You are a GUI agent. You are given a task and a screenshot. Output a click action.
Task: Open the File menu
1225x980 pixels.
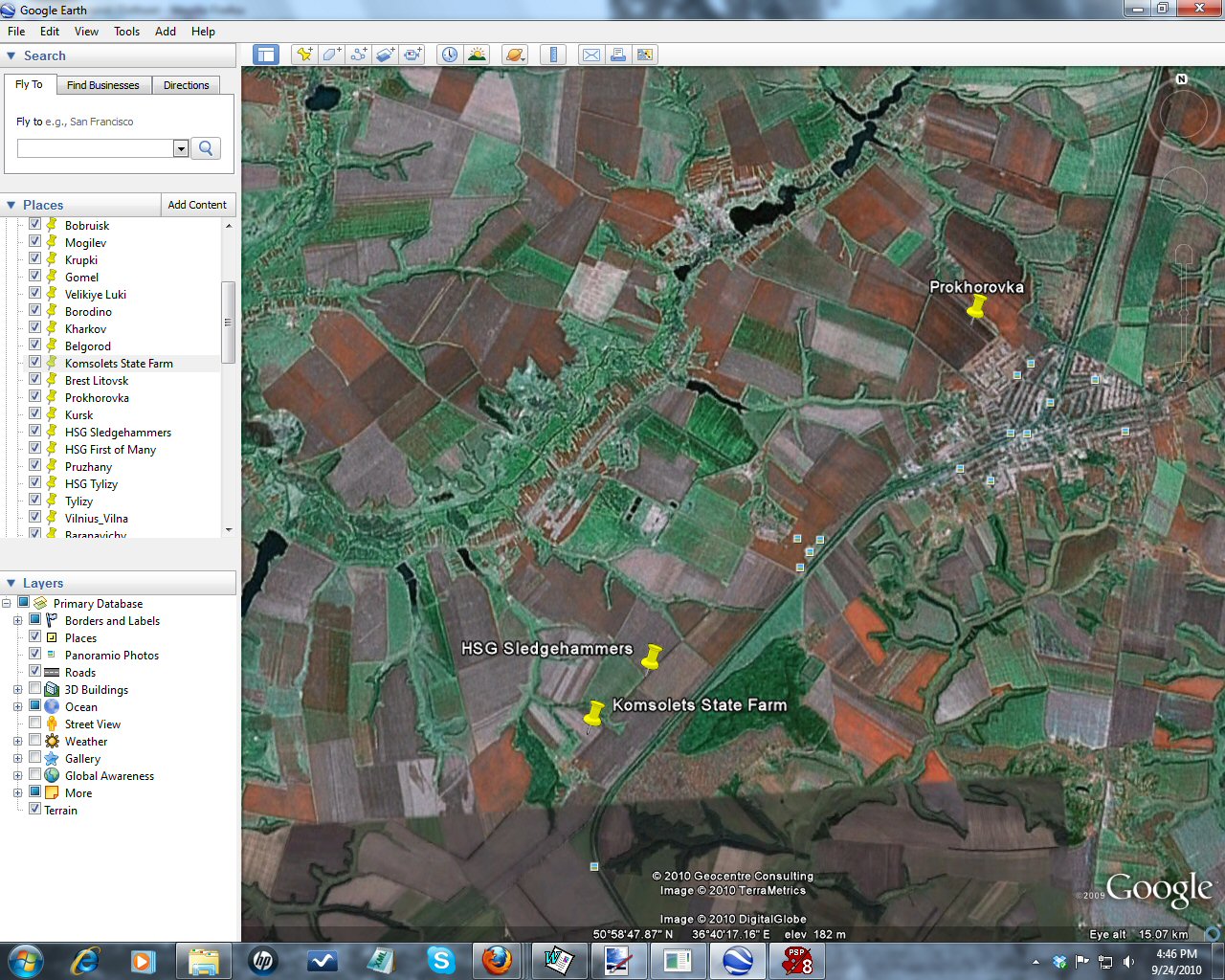pyautogui.click(x=16, y=32)
